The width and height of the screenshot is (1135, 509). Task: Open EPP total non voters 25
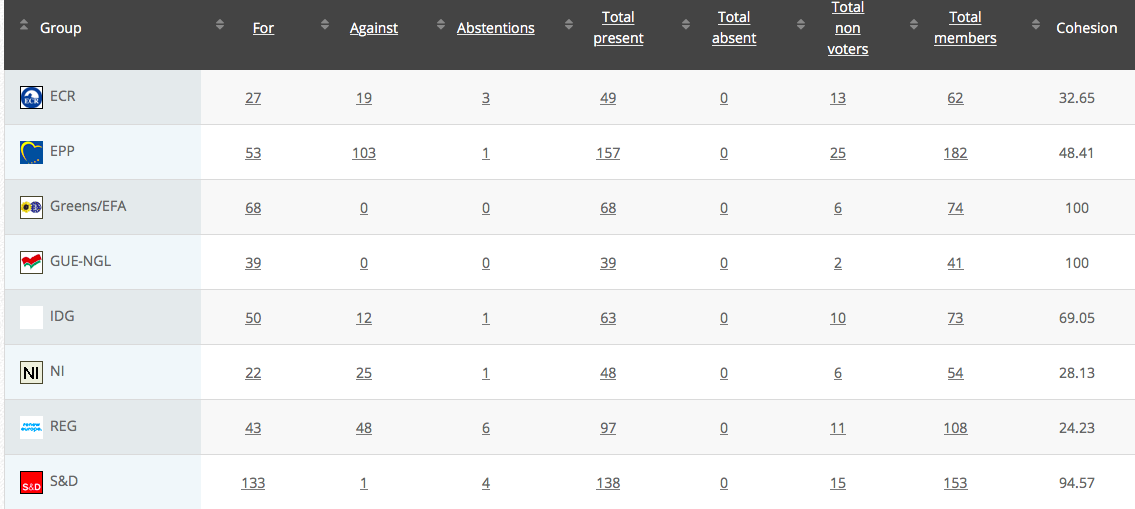click(837, 153)
